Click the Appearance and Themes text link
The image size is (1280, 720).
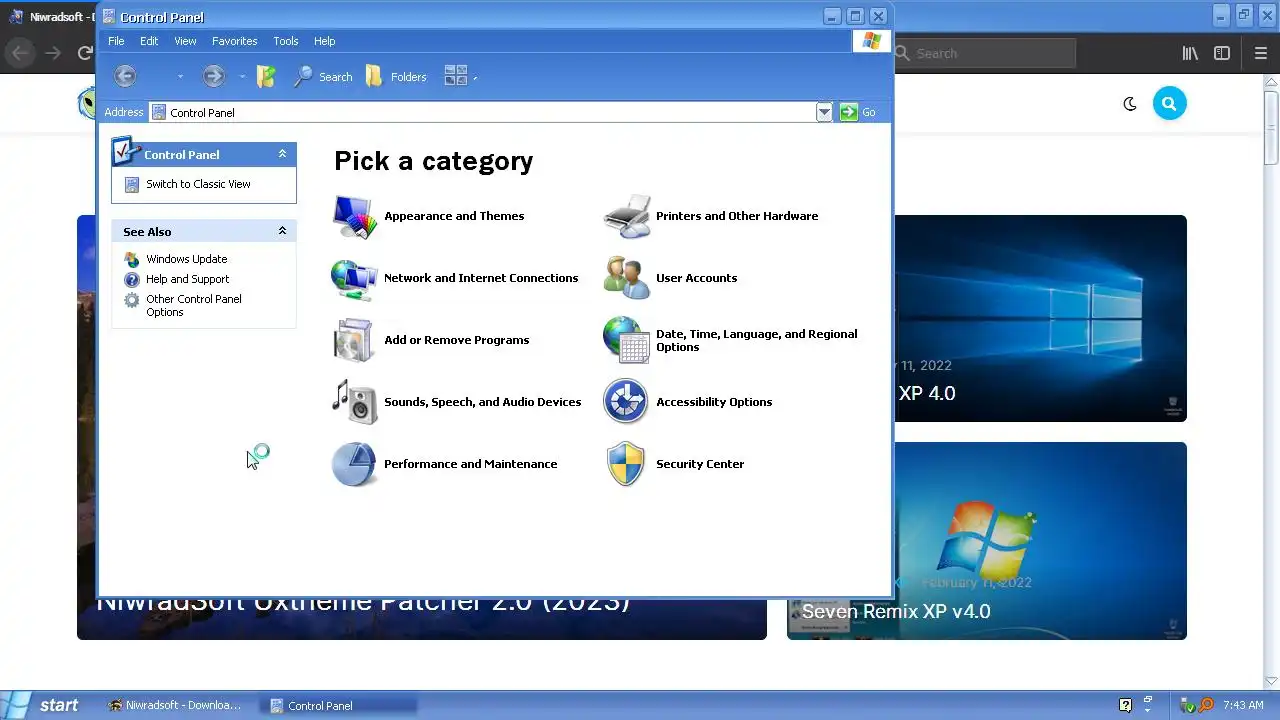coord(454,217)
